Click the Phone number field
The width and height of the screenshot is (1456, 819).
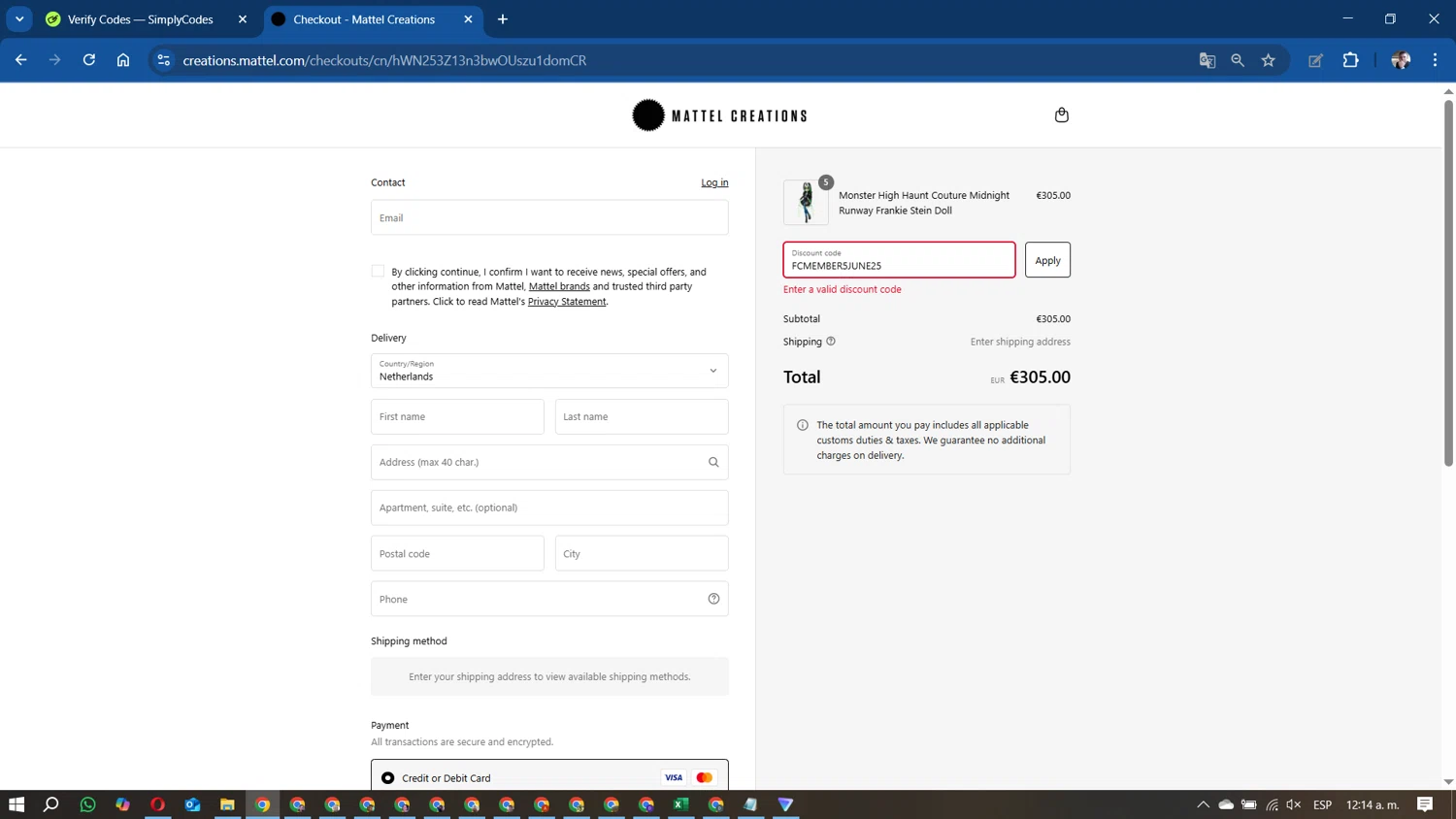(x=549, y=599)
